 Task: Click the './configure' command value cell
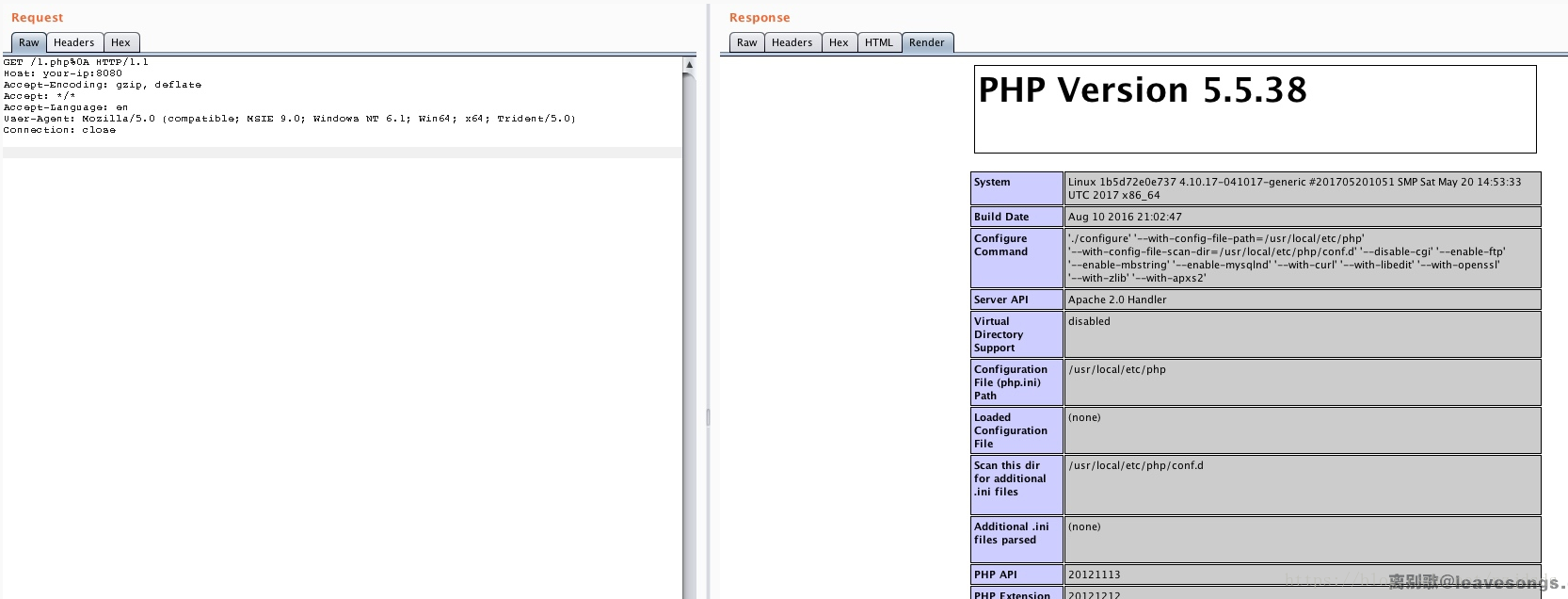pos(1303,258)
